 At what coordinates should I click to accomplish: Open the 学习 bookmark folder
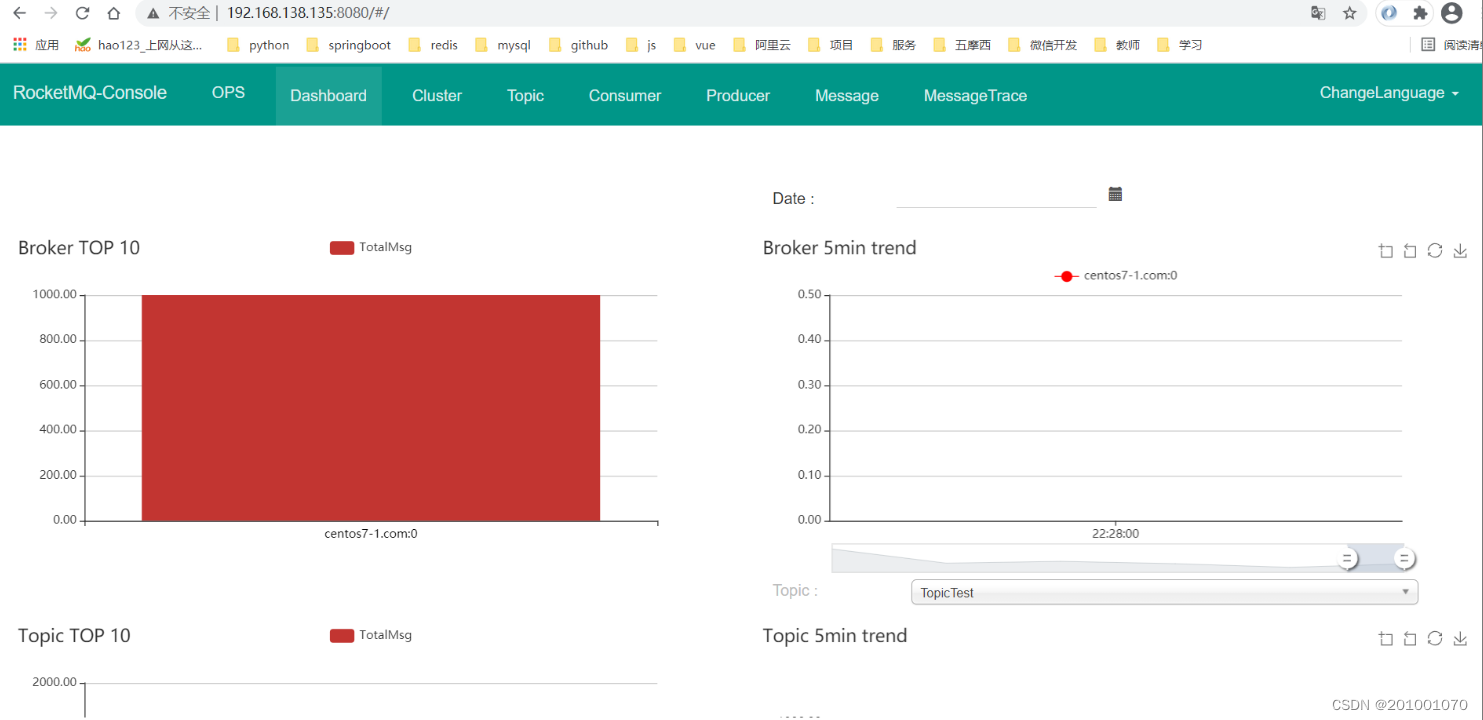1180,45
